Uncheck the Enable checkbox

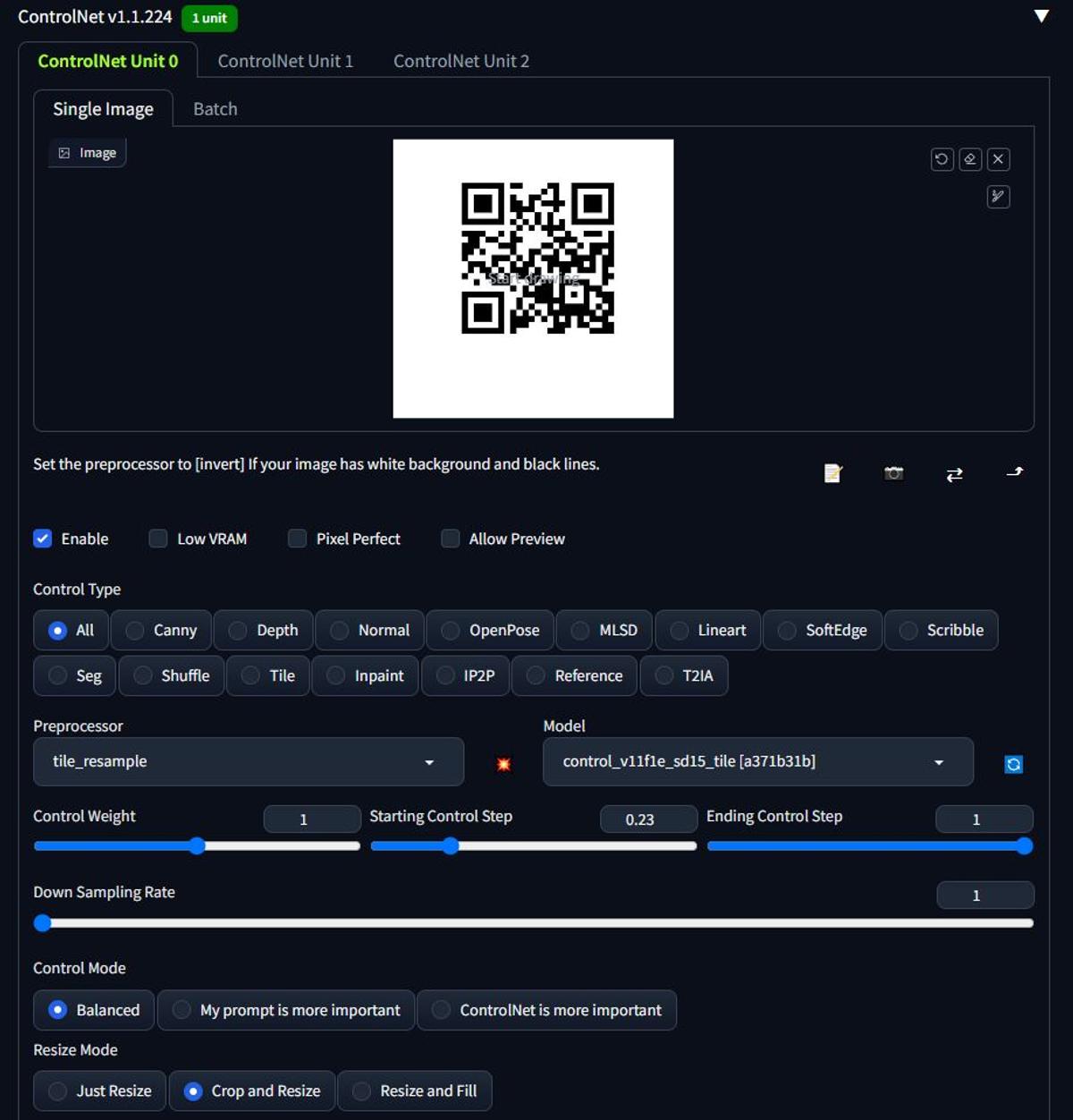click(42, 539)
